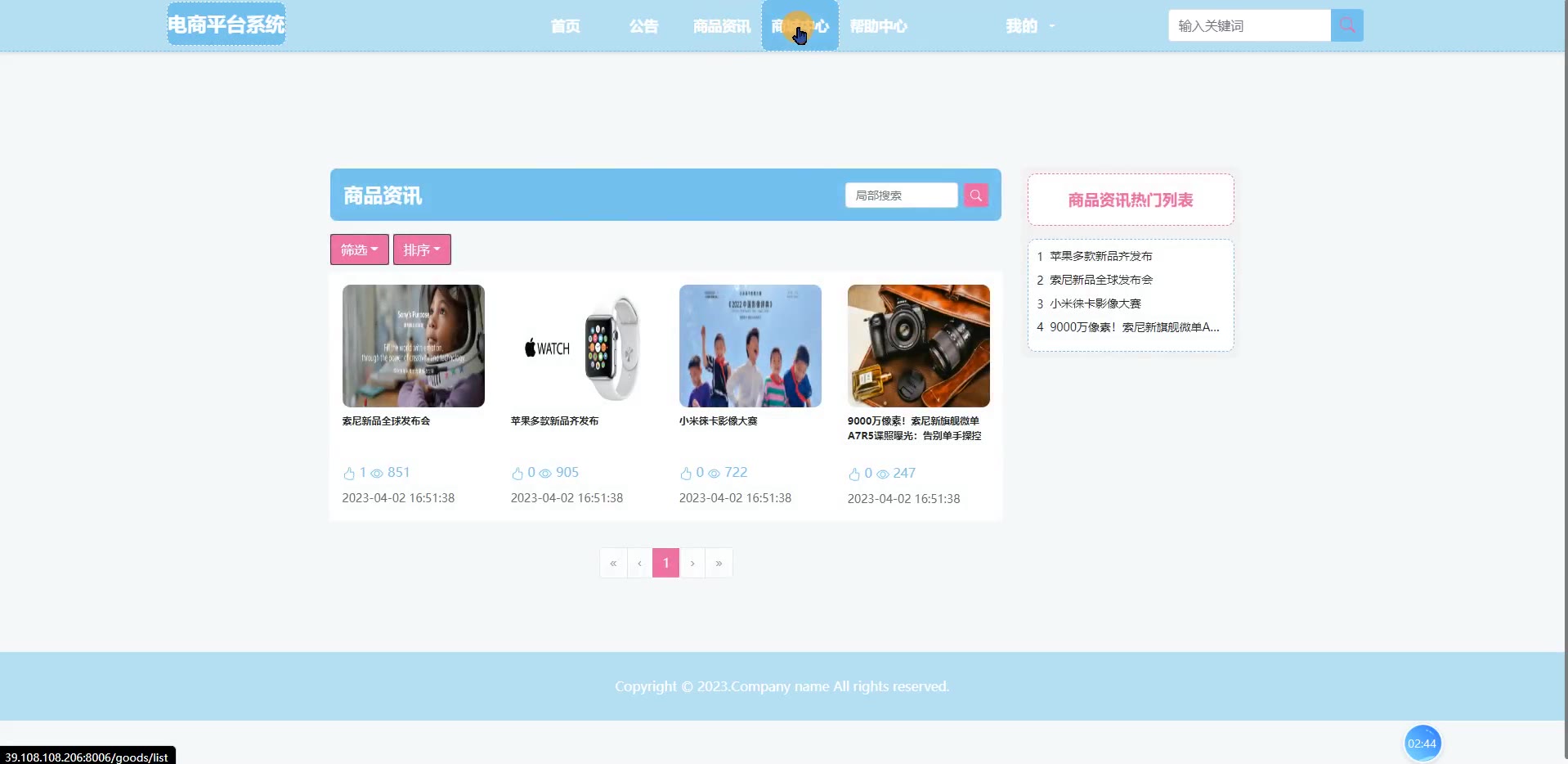Image resolution: width=1568 pixels, height=764 pixels.
Task: Click the pink local search magnifier button
Action: [x=975, y=195]
